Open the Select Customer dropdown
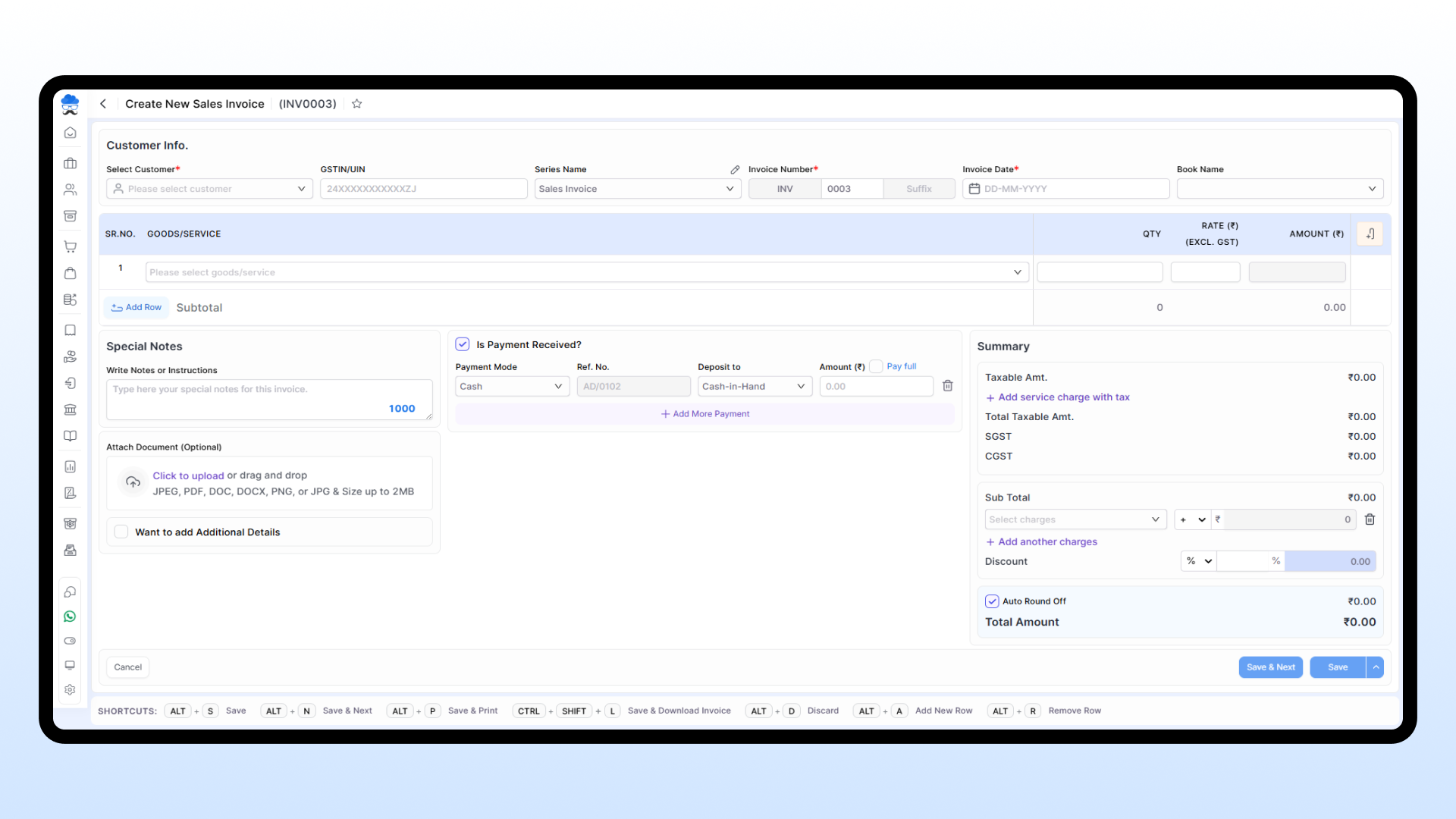 pyautogui.click(x=209, y=188)
